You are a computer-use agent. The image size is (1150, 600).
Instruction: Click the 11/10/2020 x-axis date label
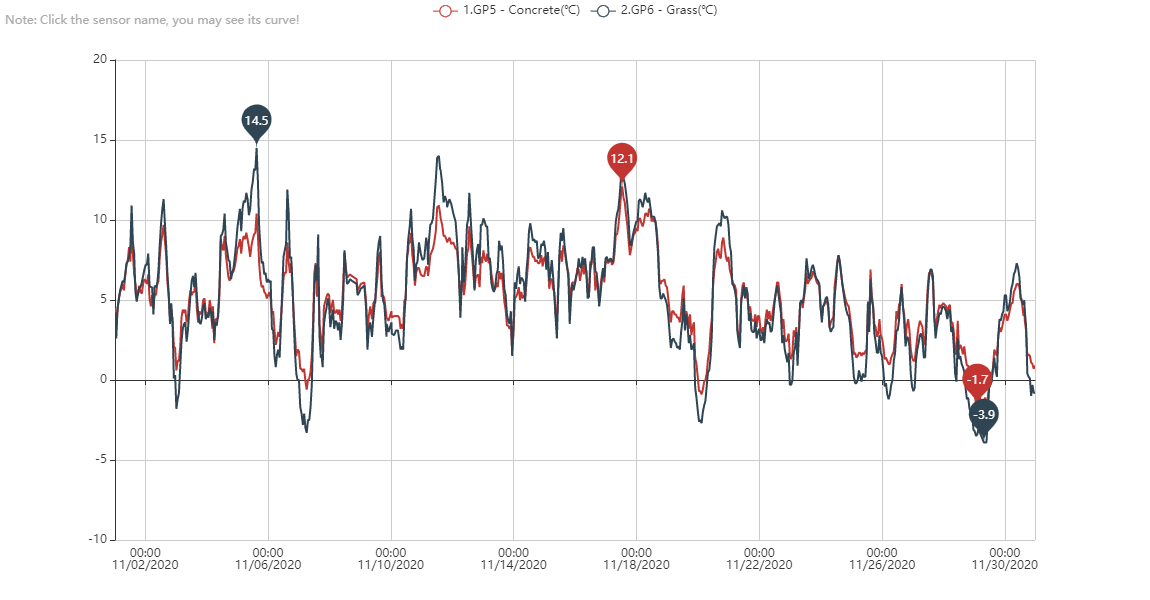click(x=391, y=564)
